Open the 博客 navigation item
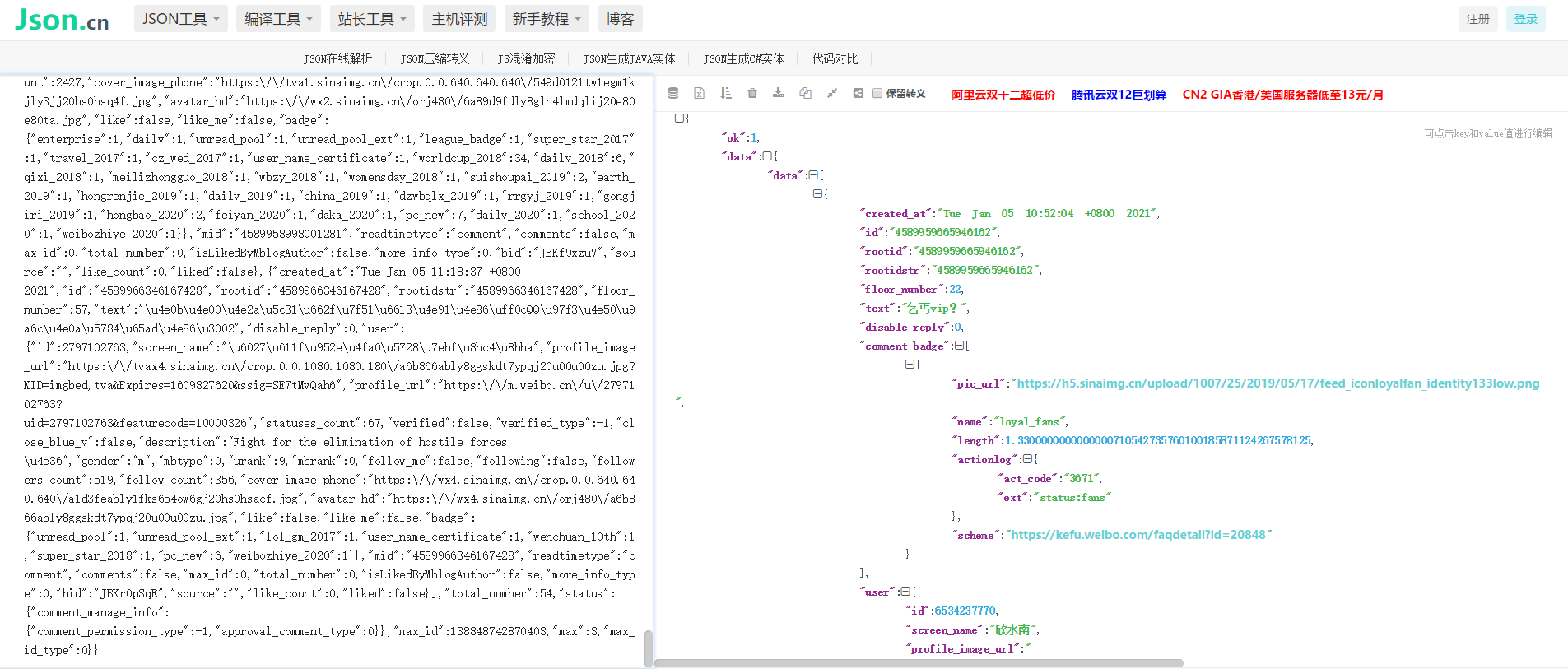 621,19
